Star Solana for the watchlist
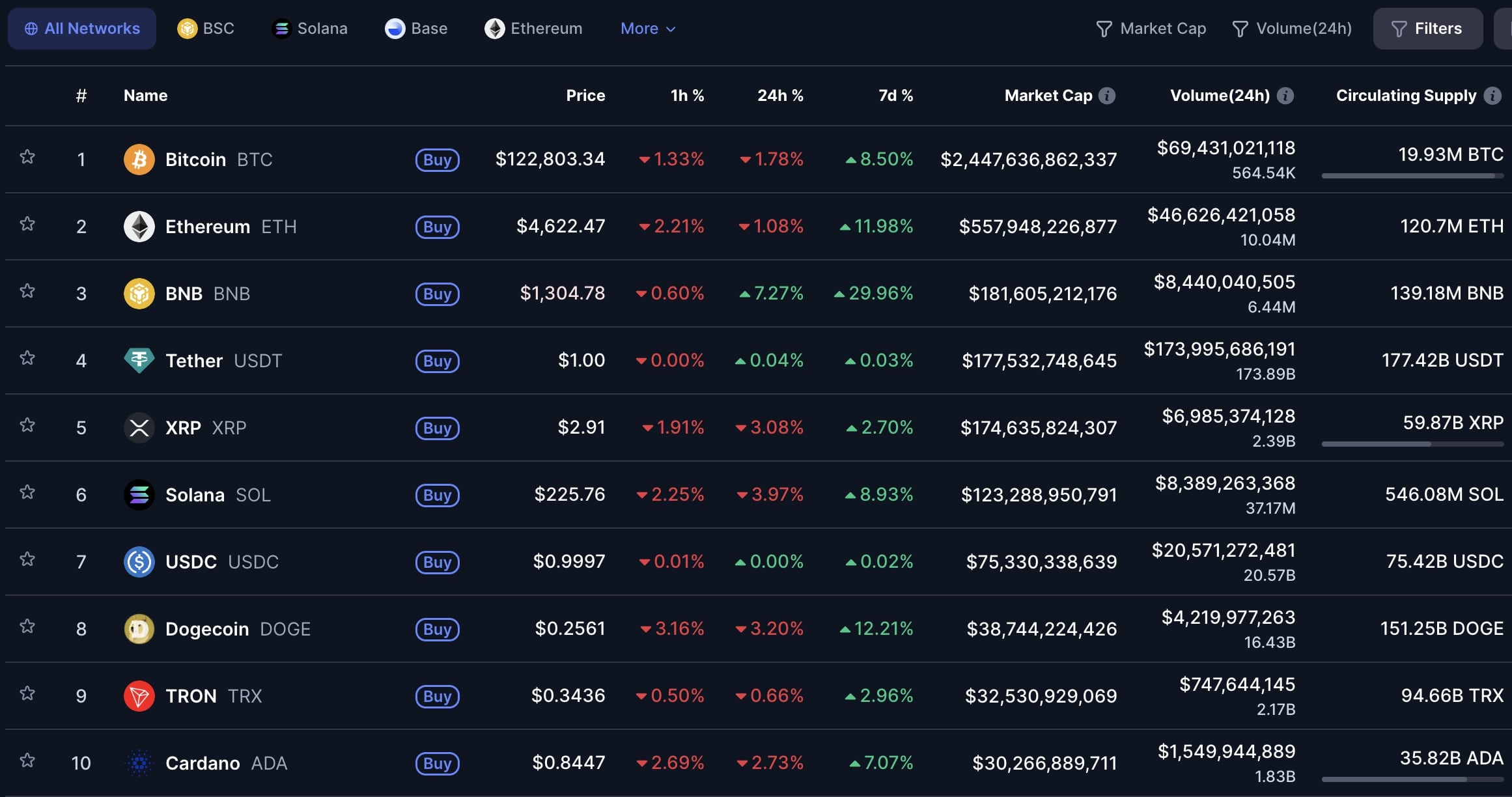The height and width of the screenshot is (797, 1512). coord(27,492)
